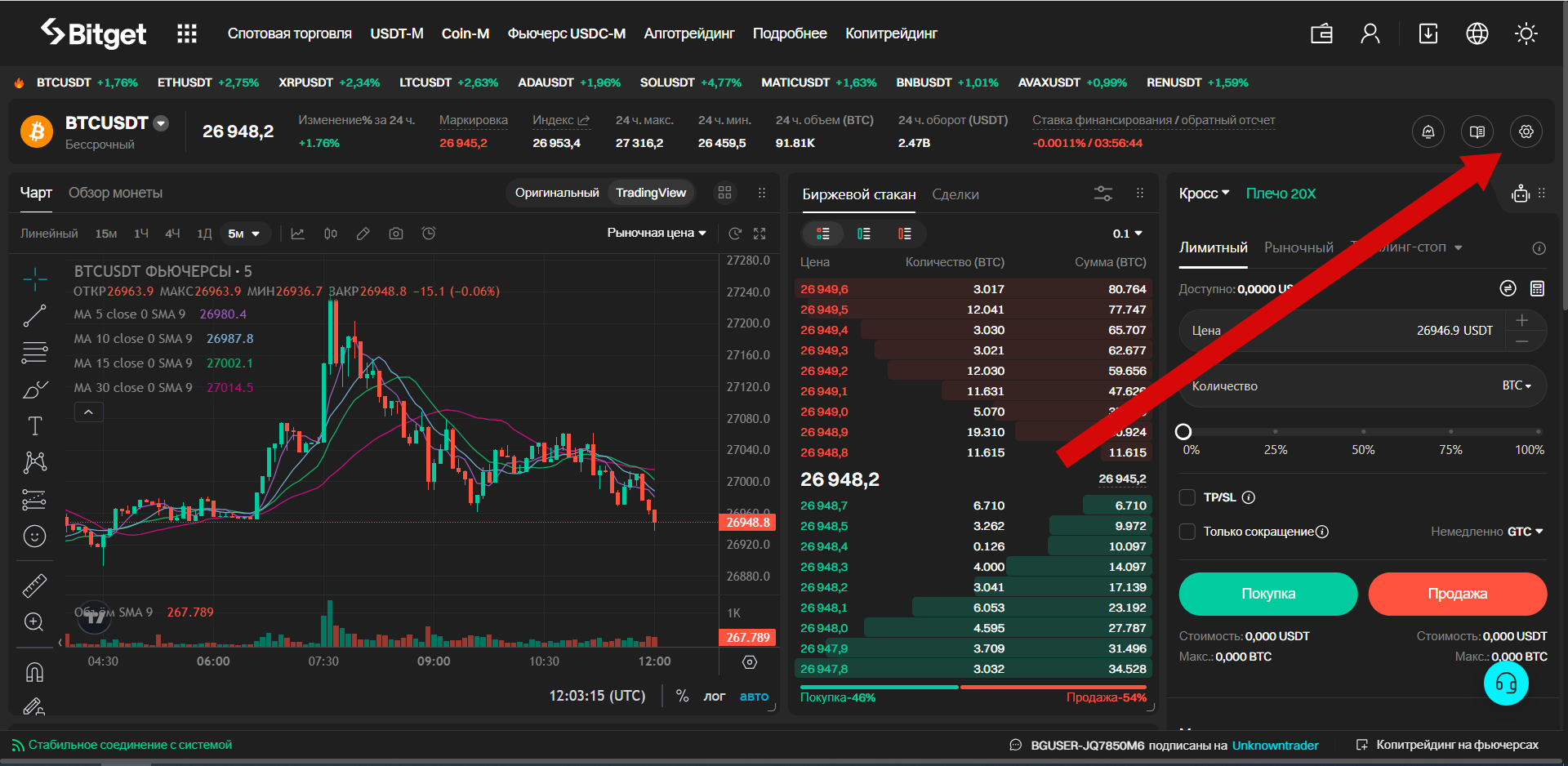Open order book settings sliders icon
The height and width of the screenshot is (766, 1568).
(x=1103, y=194)
